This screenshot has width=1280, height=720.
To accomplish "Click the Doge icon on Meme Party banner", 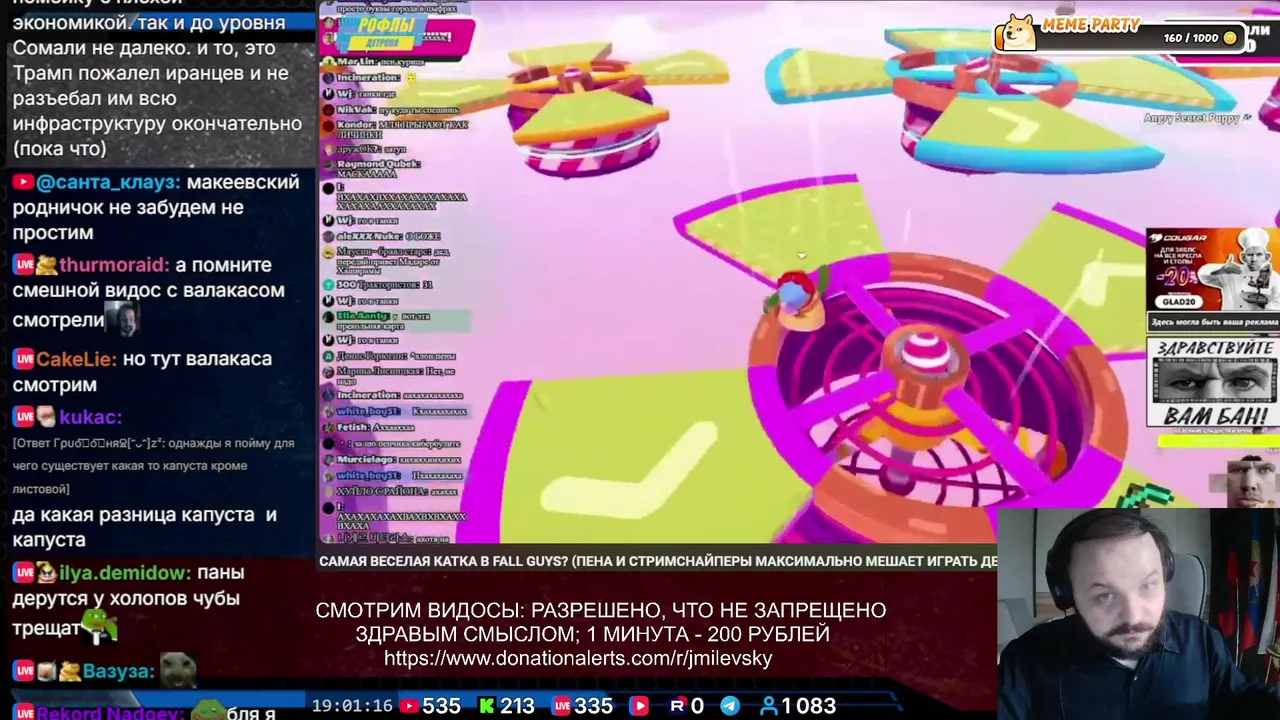I will [1017, 32].
